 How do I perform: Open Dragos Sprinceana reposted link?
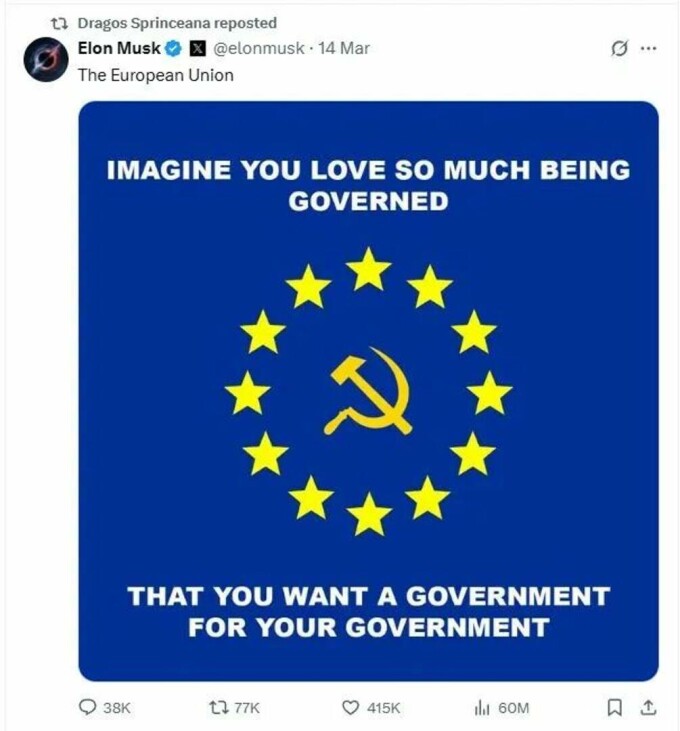coord(177,23)
